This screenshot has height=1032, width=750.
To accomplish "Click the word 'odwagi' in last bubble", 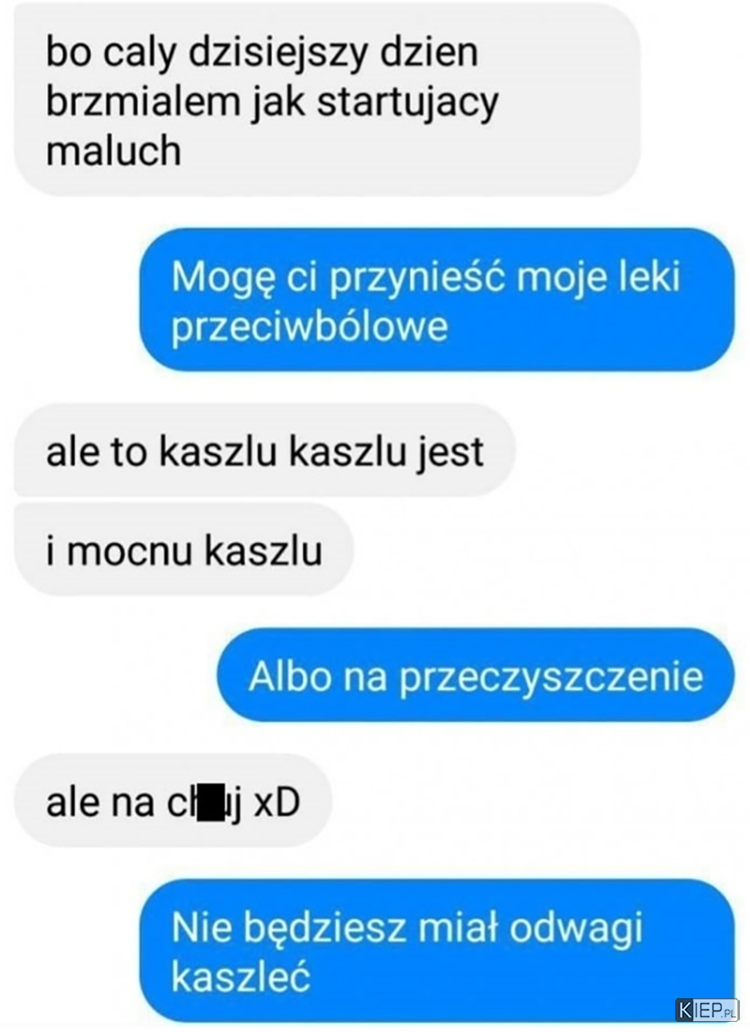I will pos(576,929).
